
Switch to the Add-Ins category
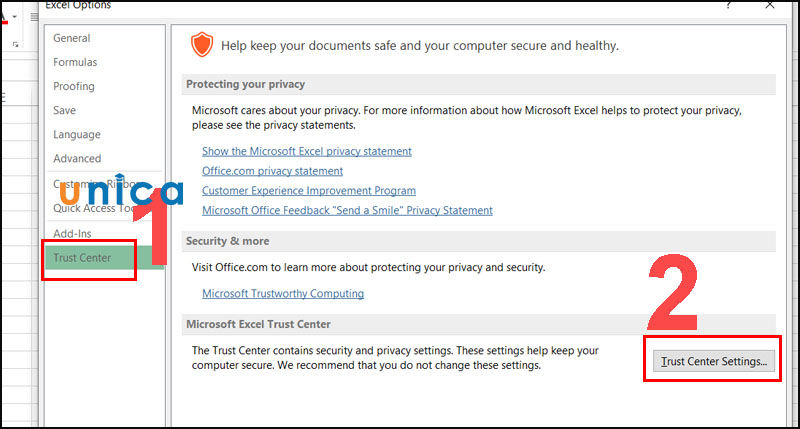point(72,233)
